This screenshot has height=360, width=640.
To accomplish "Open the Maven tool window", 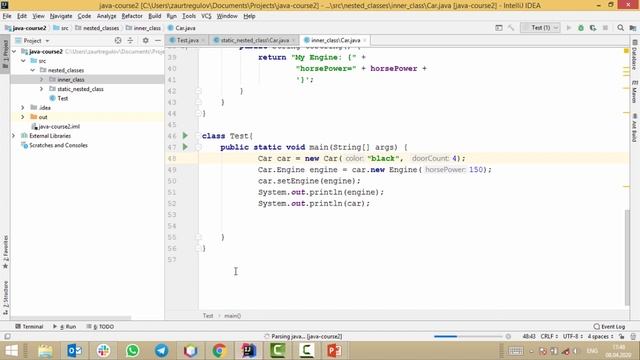I will point(635,91).
